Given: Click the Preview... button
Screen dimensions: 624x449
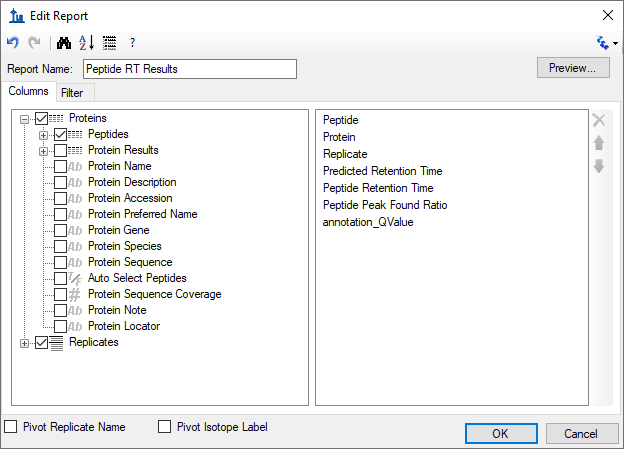Looking at the screenshot, I should tap(572, 68).
